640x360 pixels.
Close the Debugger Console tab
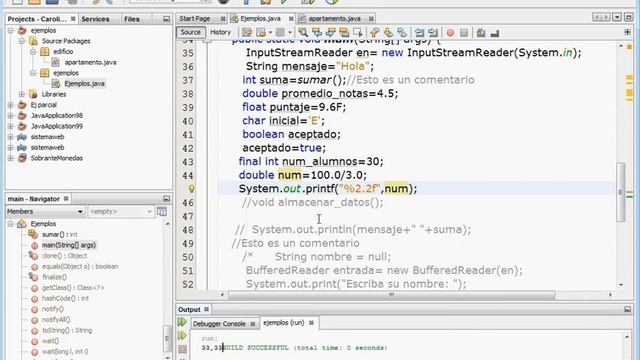coord(252,324)
